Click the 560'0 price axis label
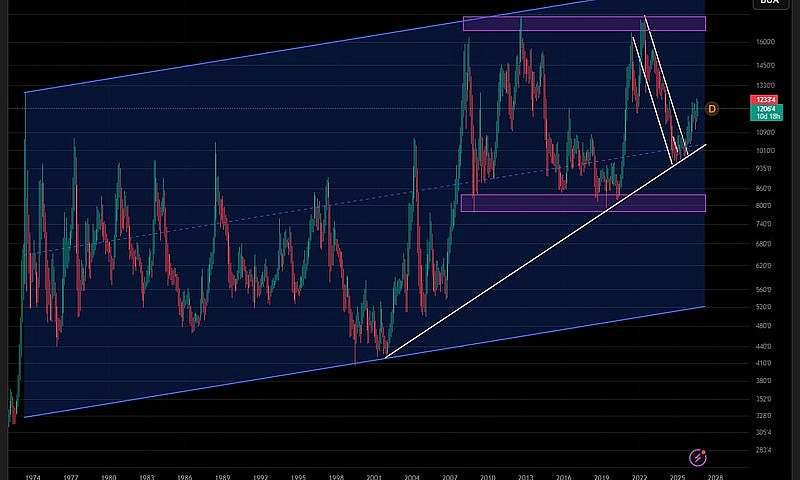 tap(764, 290)
